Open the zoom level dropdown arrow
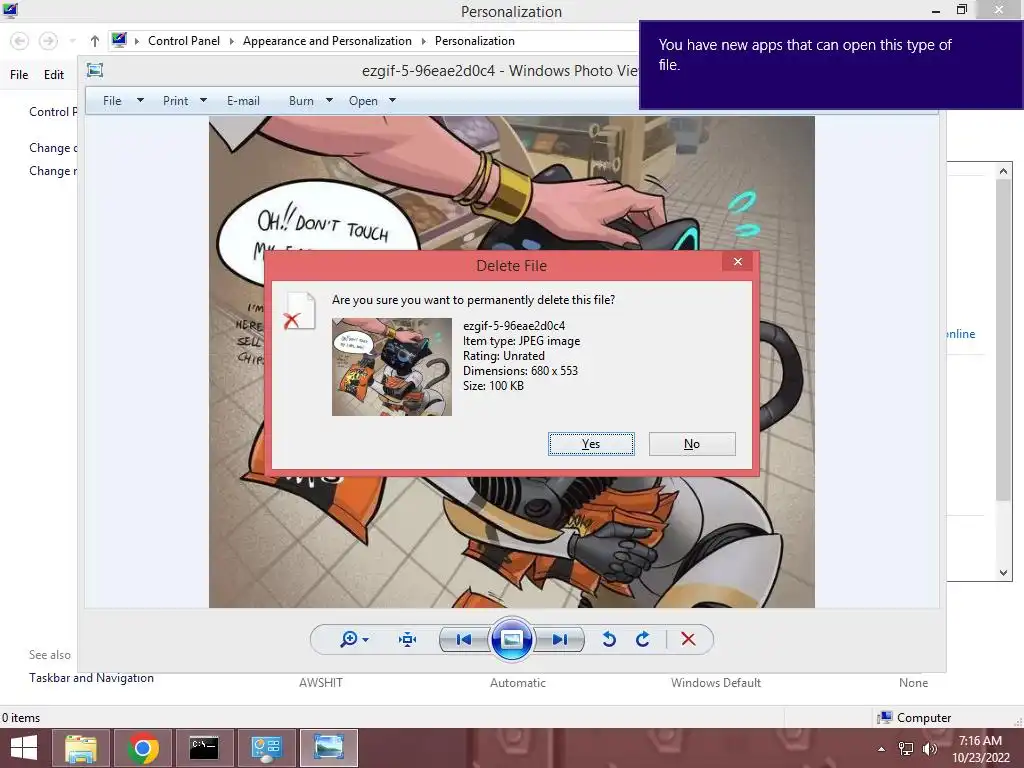This screenshot has width=1024, height=768. pyautogui.click(x=366, y=640)
